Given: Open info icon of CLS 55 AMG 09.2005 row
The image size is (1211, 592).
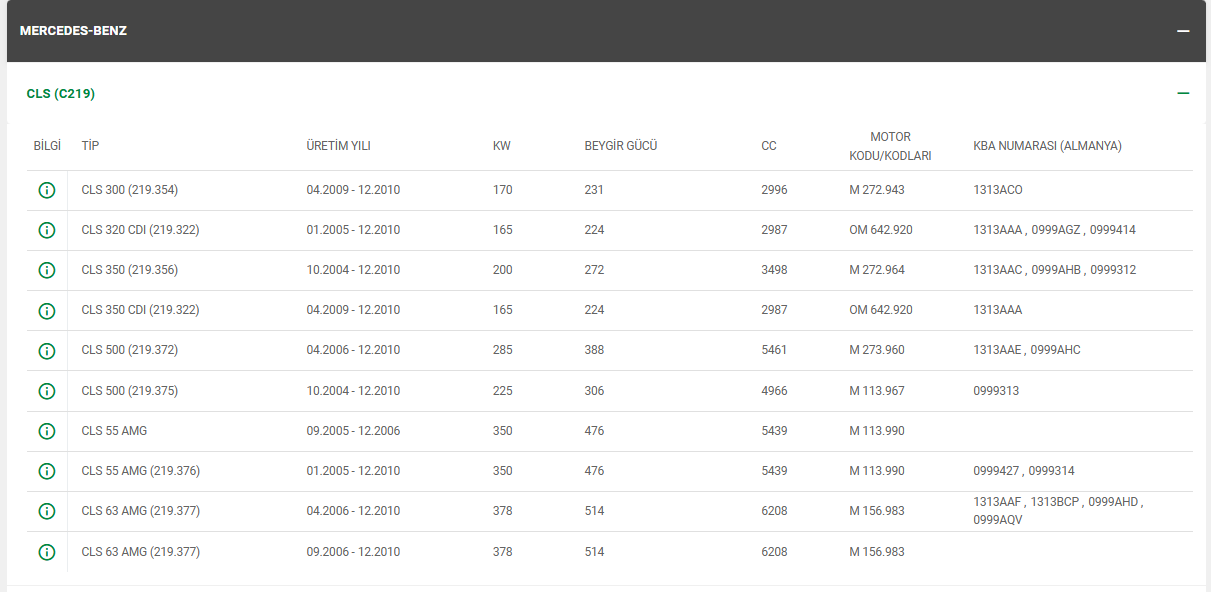Looking at the screenshot, I should point(46,431).
